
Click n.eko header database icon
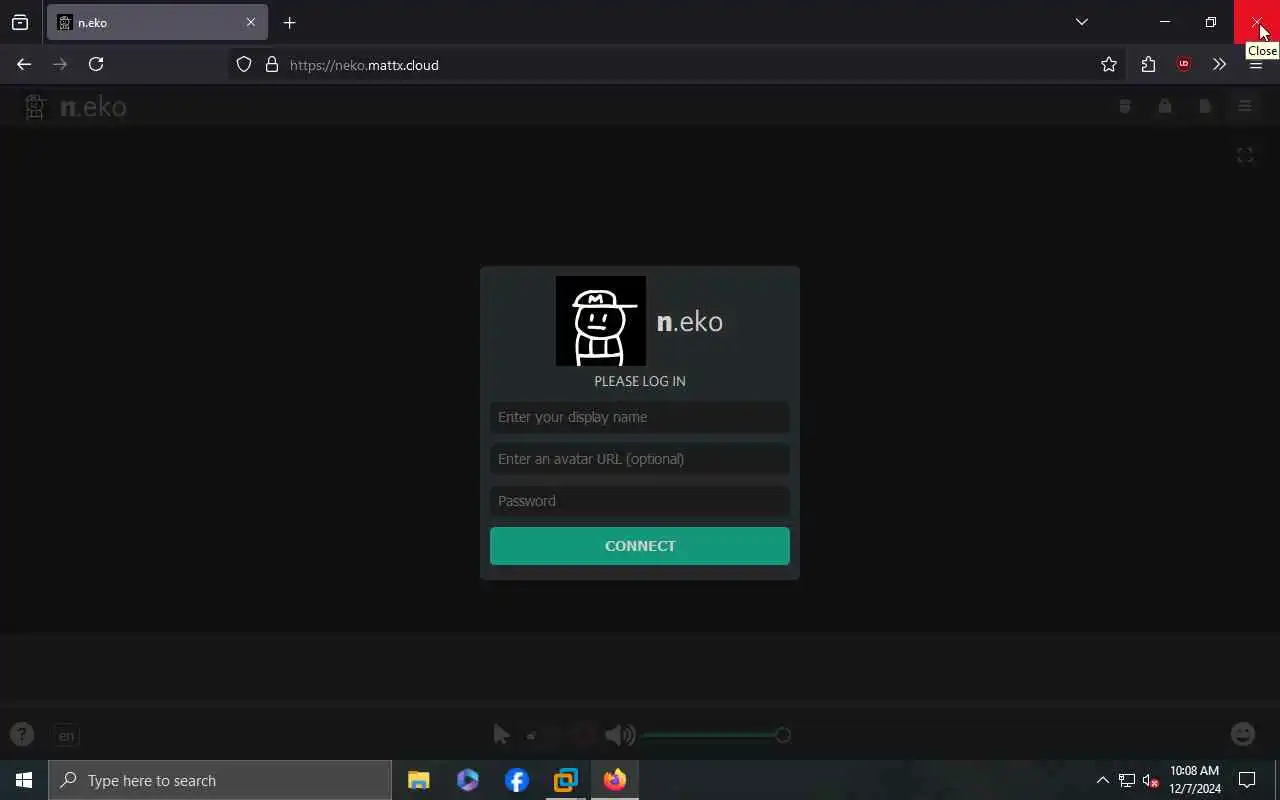click(1125, 106)
